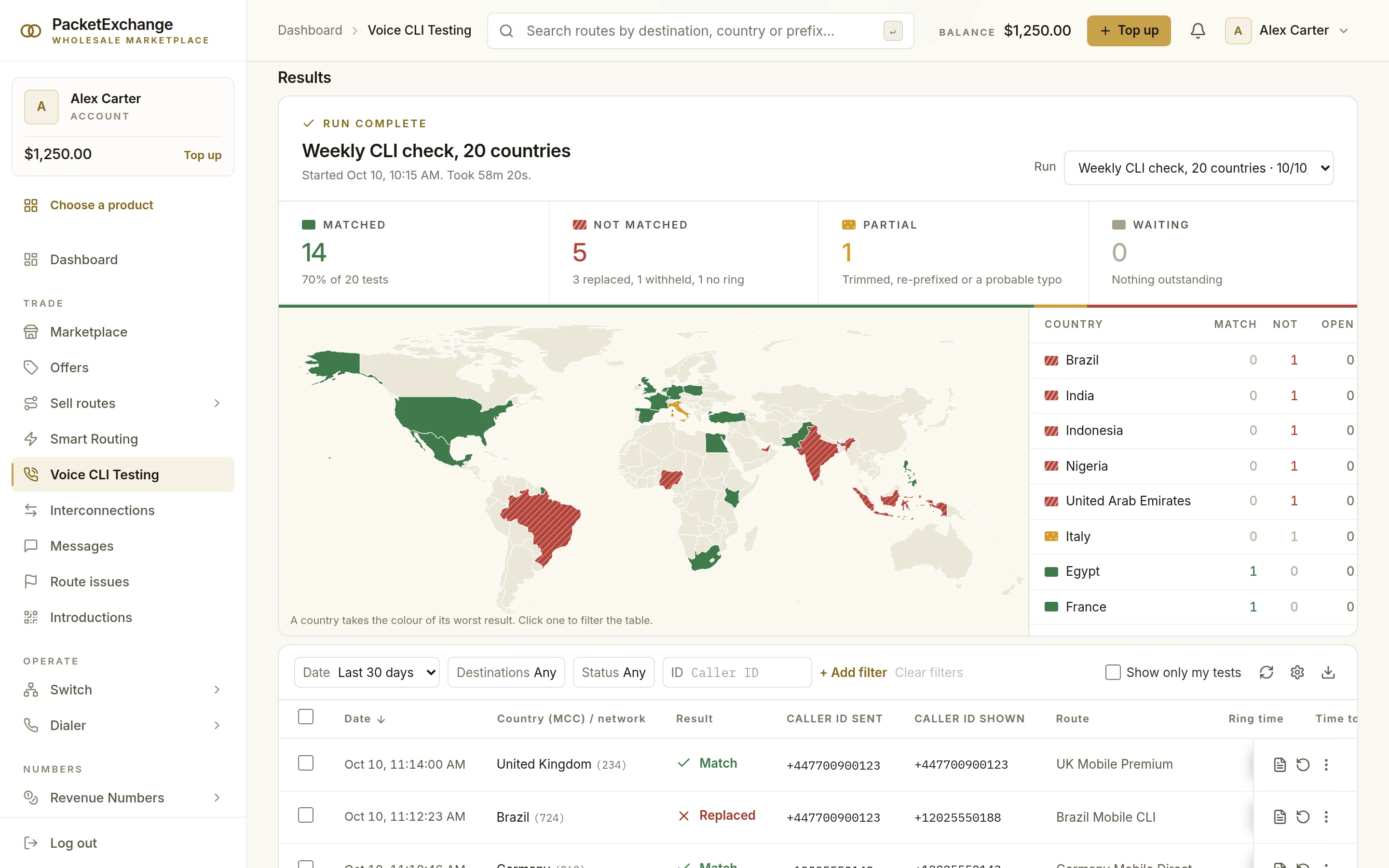Expand Sell routes submenu

pyautogui.click(x=217, y=403)
